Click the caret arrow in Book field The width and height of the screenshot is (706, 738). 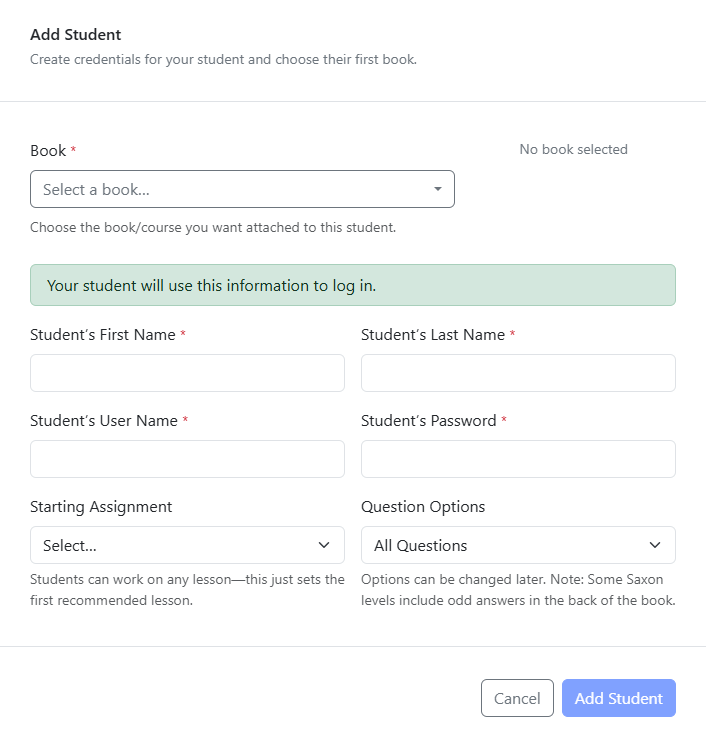pyautogui.click(x=438, y=189)
